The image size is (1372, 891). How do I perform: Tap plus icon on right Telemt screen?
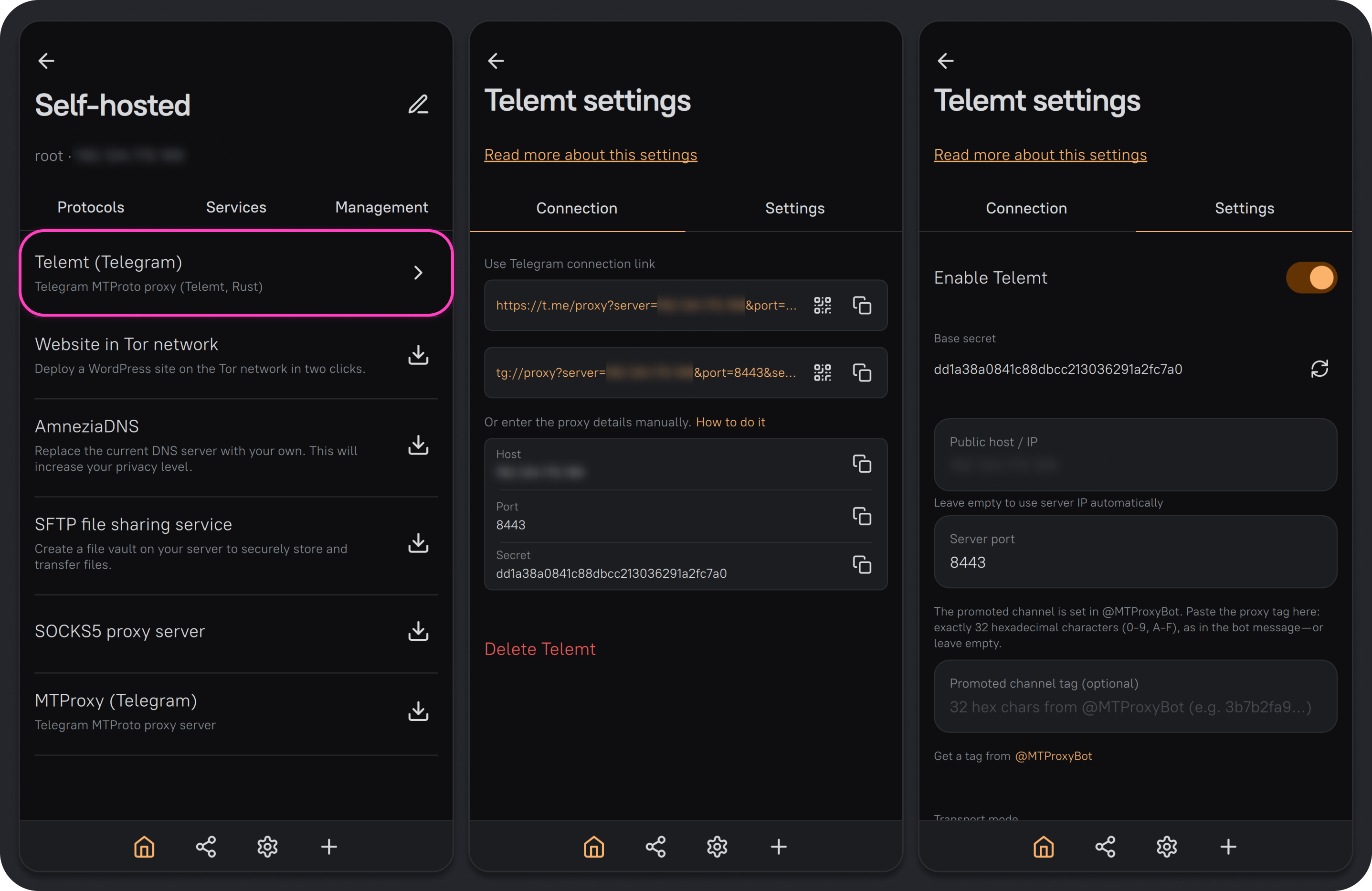coord(1228,847)
